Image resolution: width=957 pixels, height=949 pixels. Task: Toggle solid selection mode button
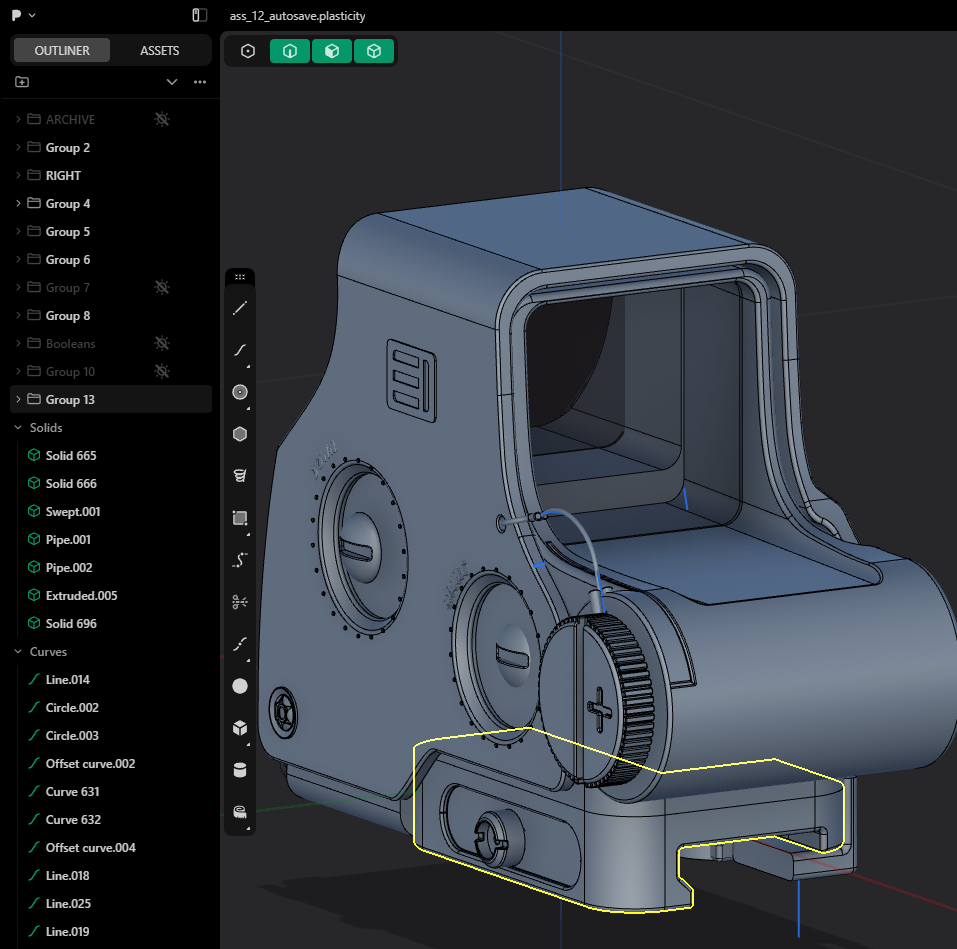pyautogui.click(x=374, y=51)
